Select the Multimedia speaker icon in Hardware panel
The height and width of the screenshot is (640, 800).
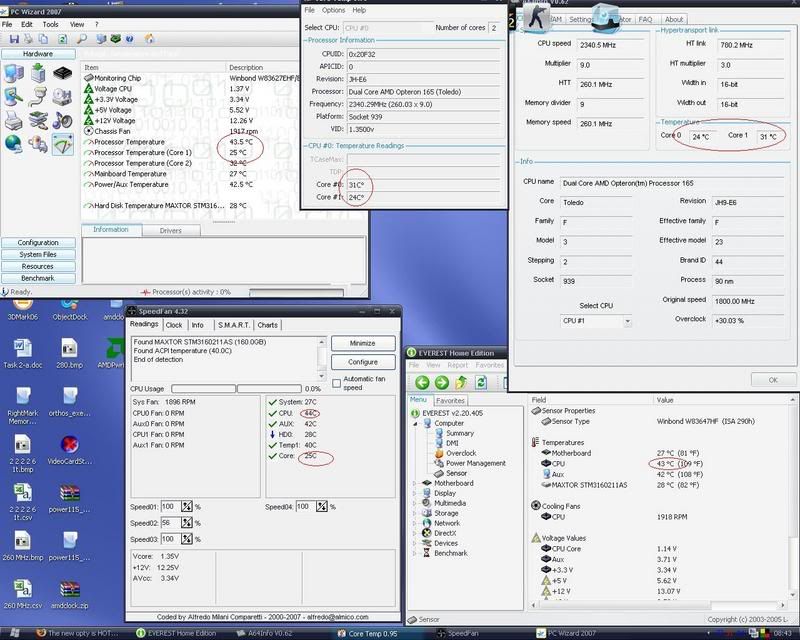click(x=62, y=120)
